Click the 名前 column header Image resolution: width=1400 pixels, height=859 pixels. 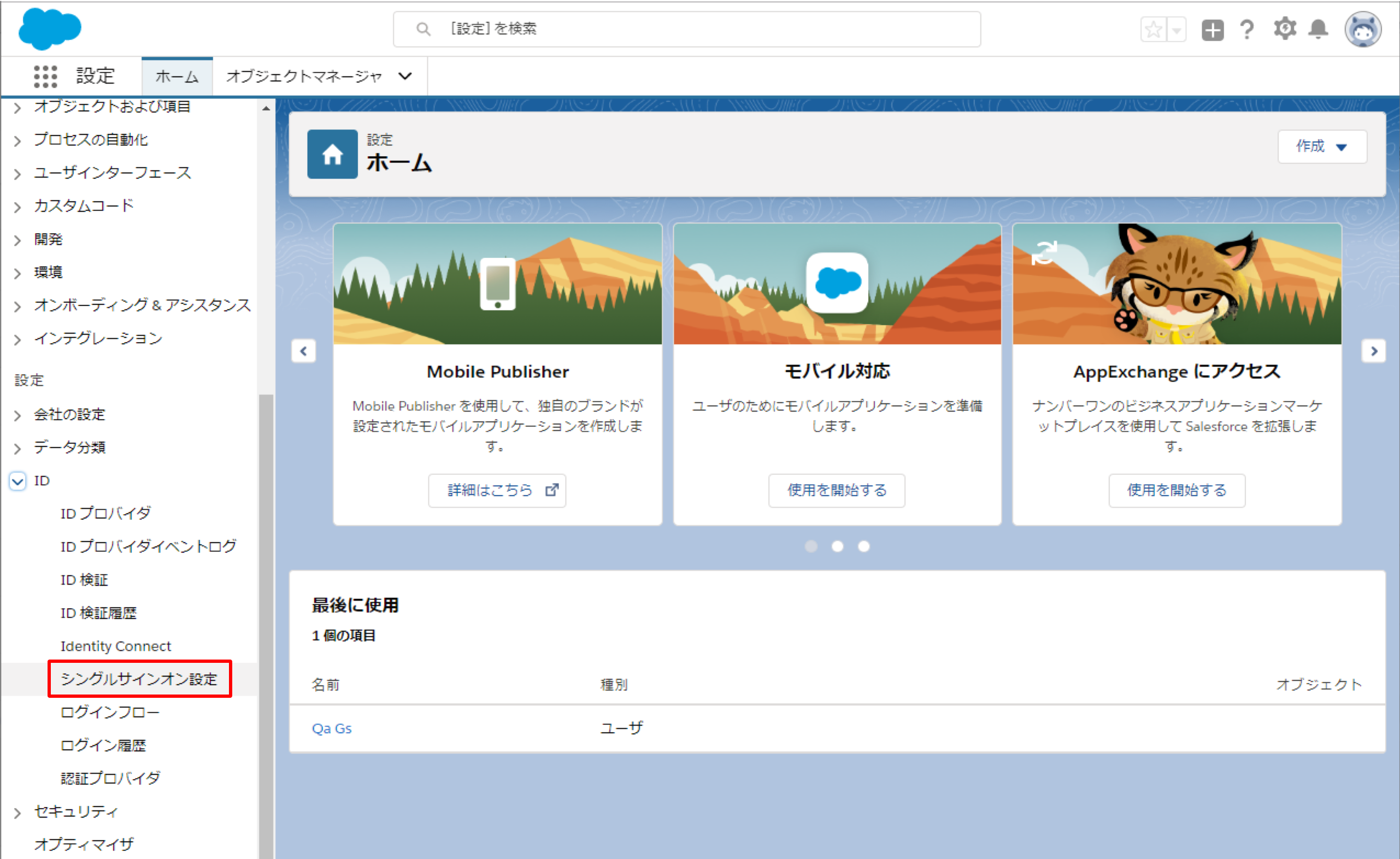[x=326, y=685]
